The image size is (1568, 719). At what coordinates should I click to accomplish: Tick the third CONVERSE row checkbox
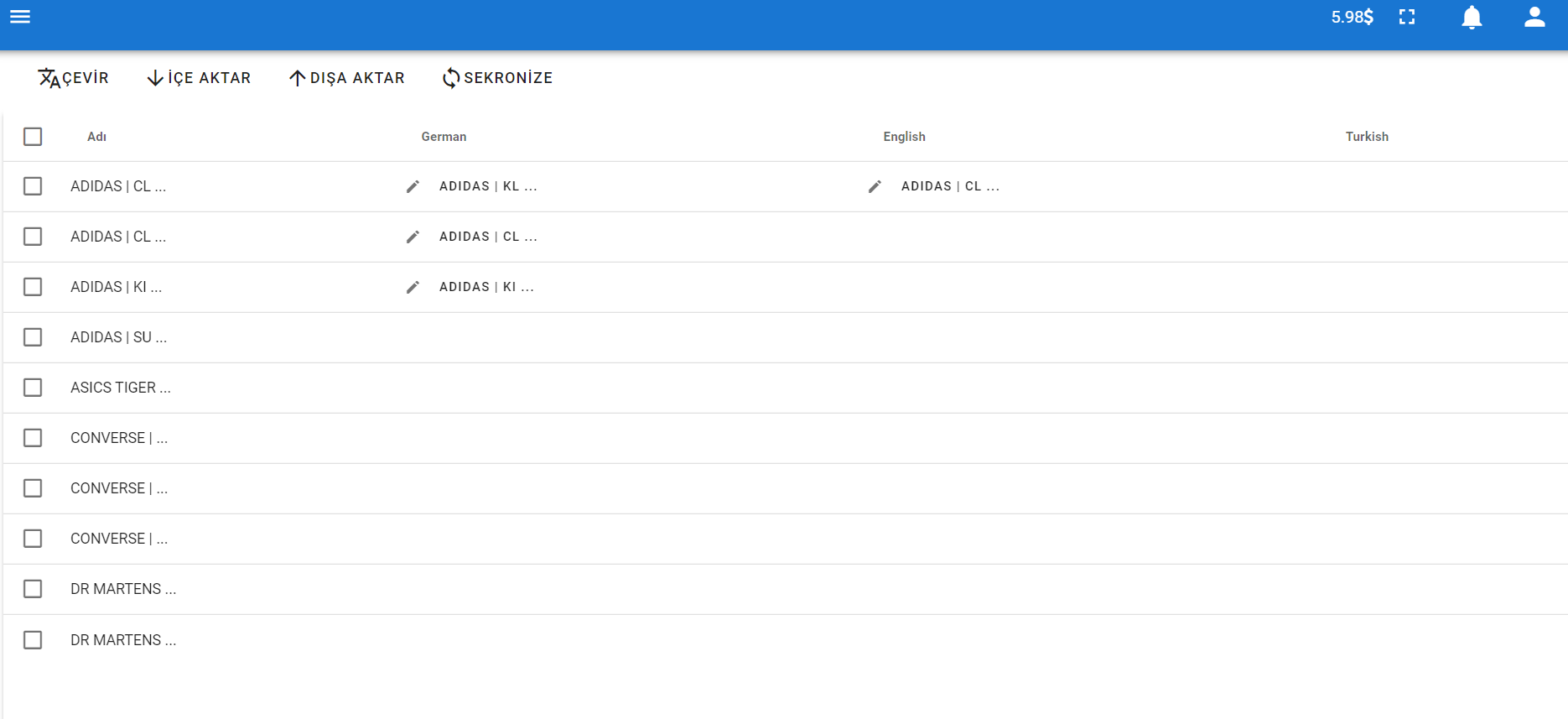coord(33,539)
